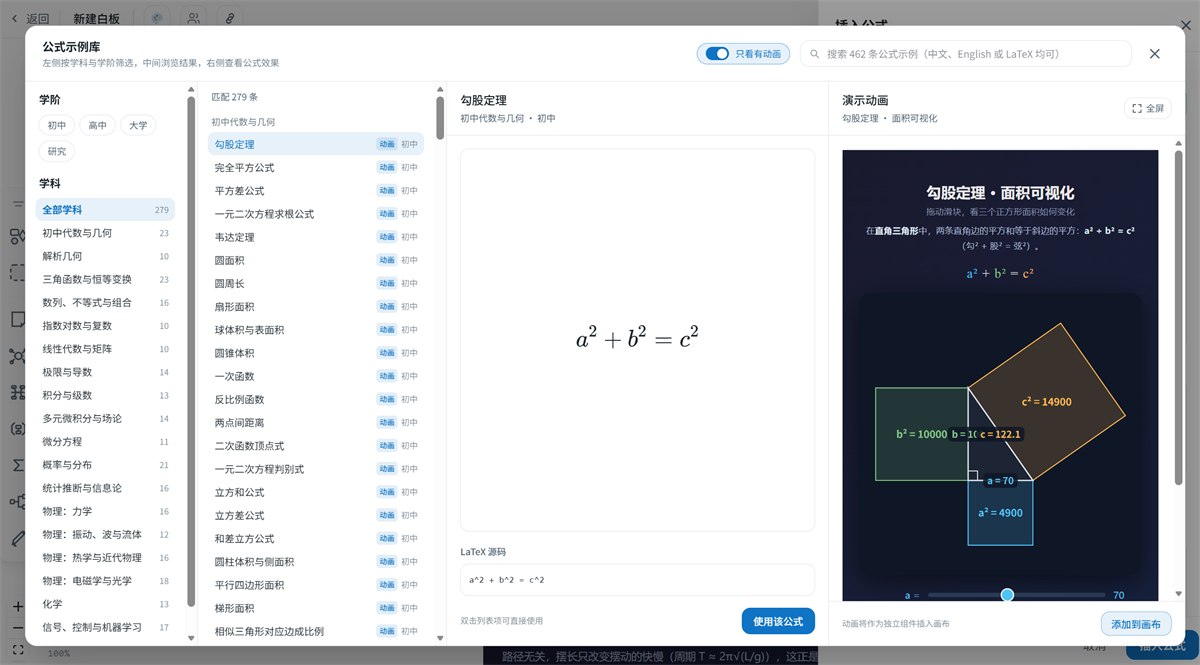Viewport: 1200px width, 665px height.
Task: Select 化学 subject
Action: point(105,604)
